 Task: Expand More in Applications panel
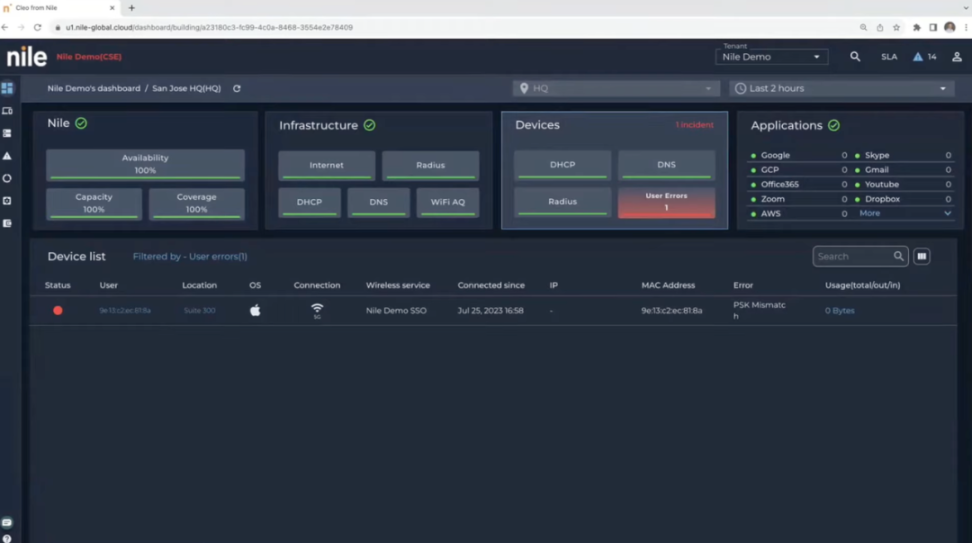pyautogui.click(x=905, y=213)
